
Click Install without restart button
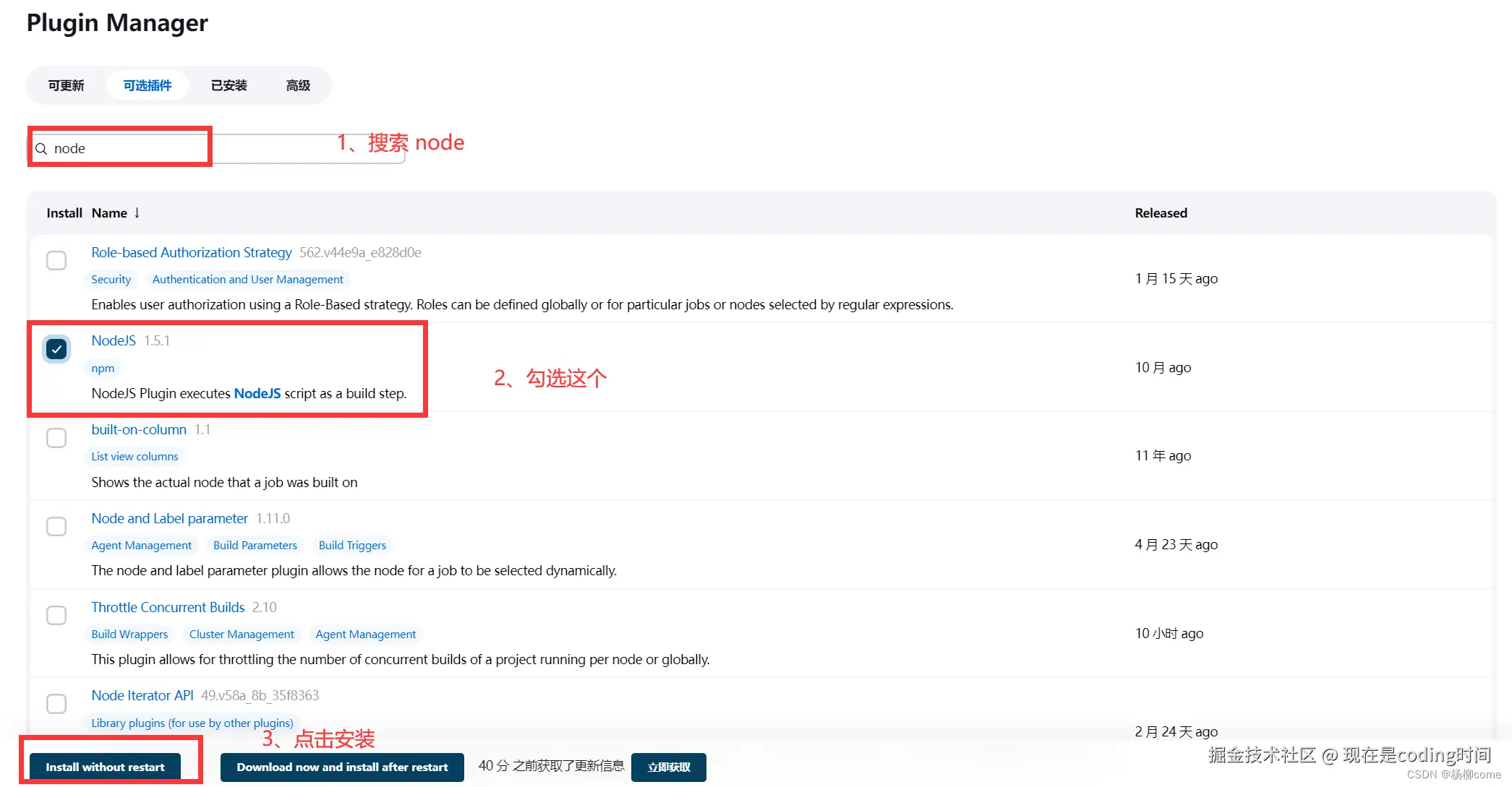106,767
